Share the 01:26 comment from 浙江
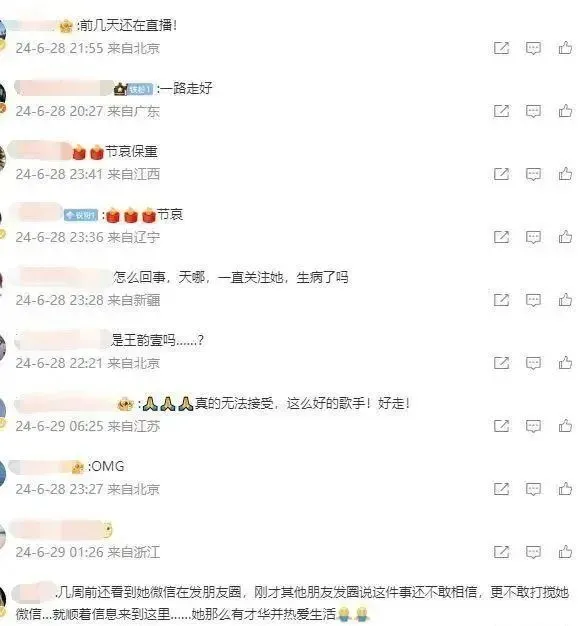This screenshot has width=581, height=626. (x=501, y=552)
